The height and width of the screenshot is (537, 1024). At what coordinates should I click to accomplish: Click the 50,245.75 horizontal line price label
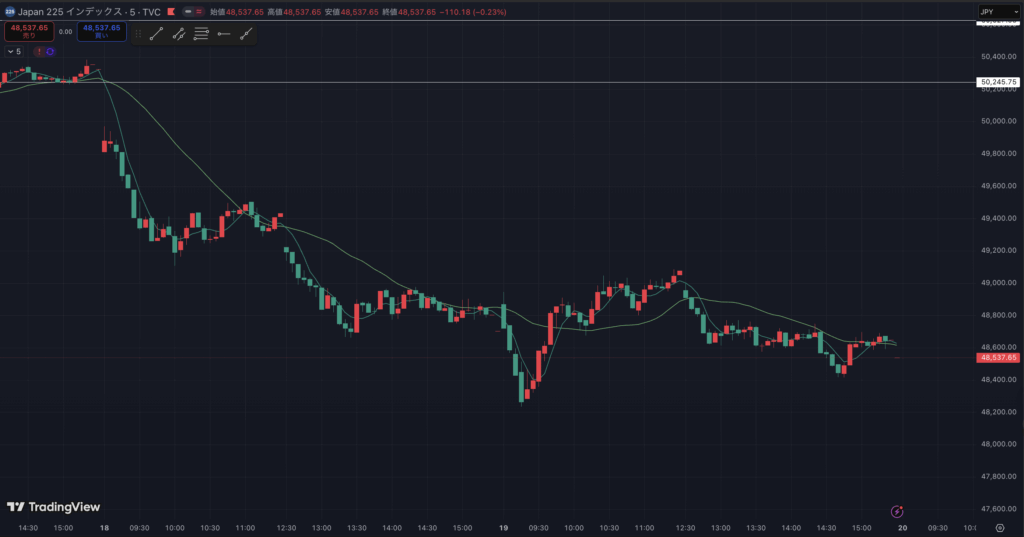[x=998, y=82]
